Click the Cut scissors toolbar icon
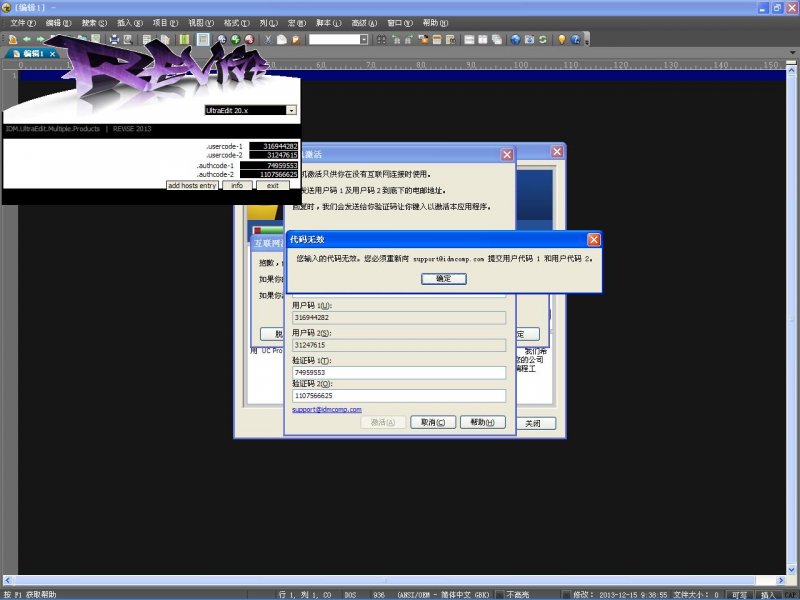The width and height of the screenshot is (800, 600). tap(268, 39)
